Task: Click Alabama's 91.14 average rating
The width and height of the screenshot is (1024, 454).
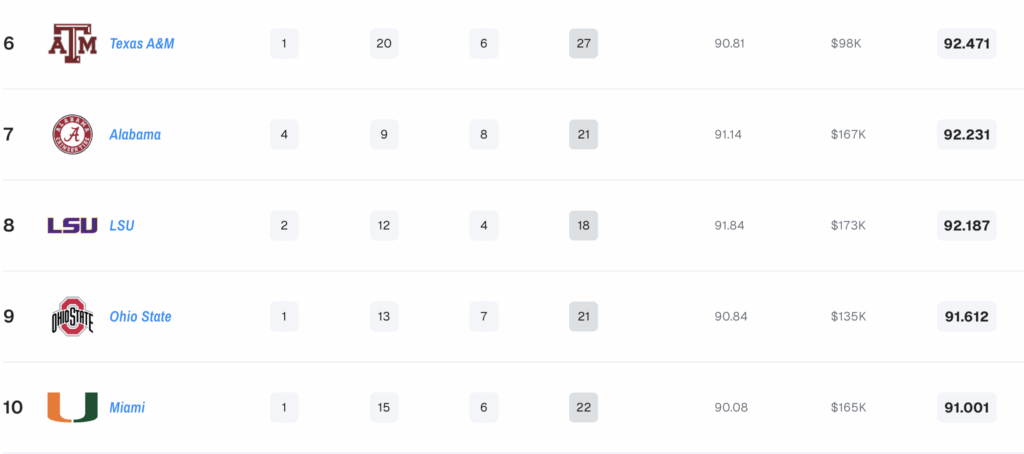Action: tap(728, 135)
